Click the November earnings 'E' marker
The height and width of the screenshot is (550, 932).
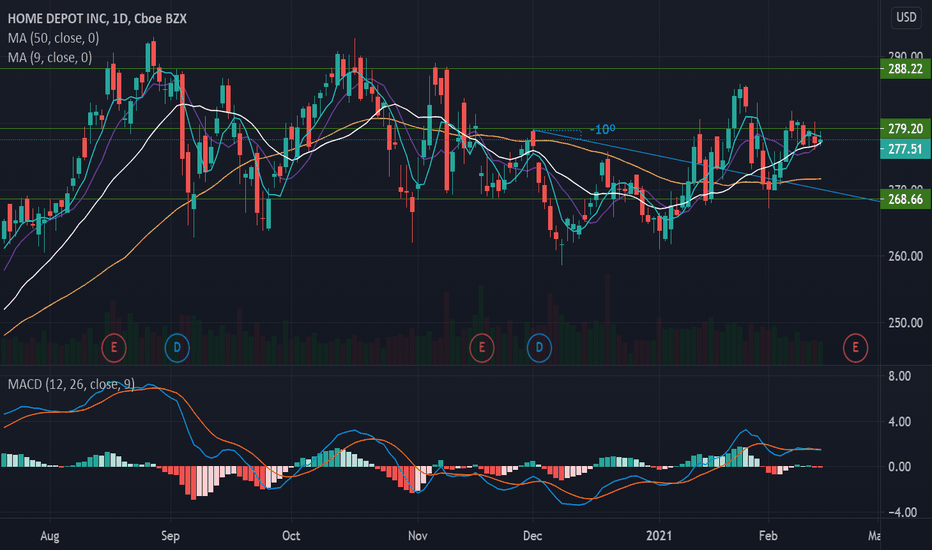(481, 348)
